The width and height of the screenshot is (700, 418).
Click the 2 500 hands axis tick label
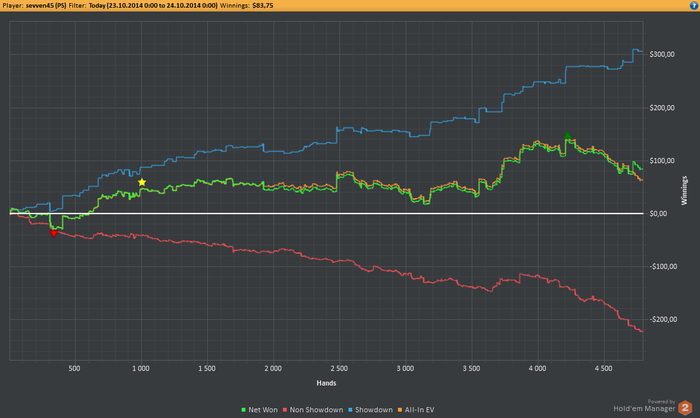click(x=339, y=368)
